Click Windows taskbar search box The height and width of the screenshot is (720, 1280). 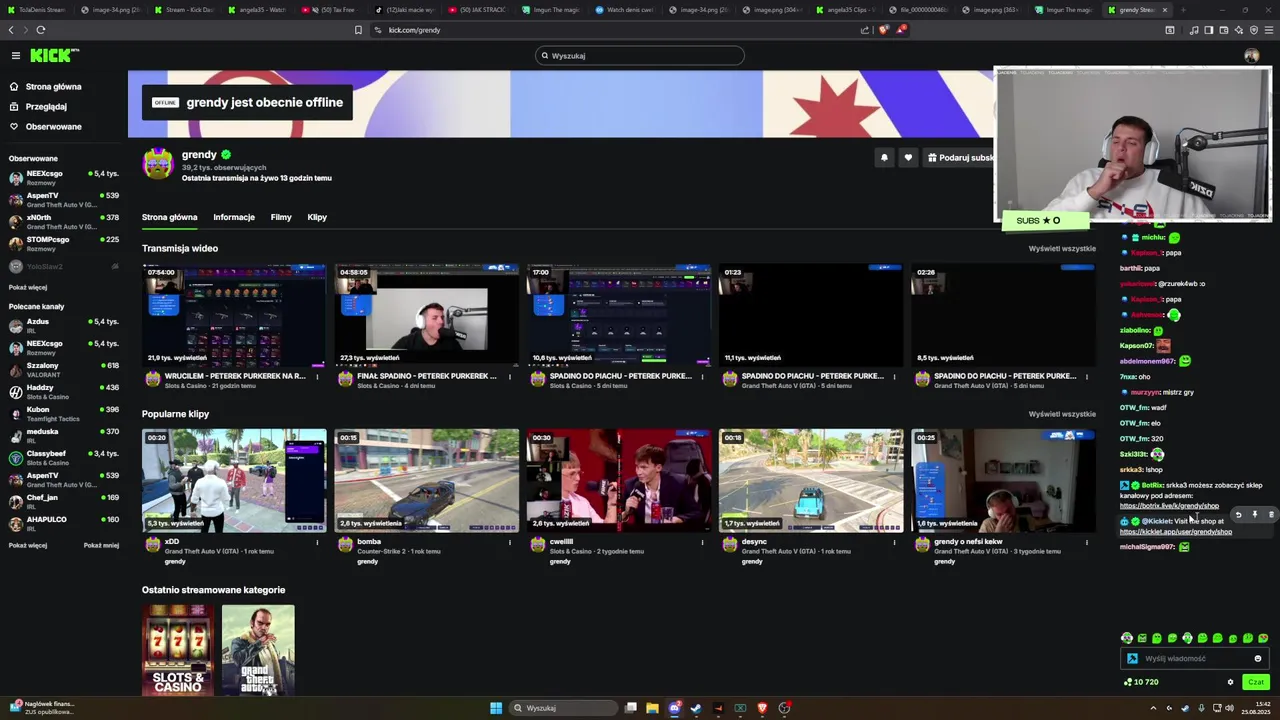(564, 708)
